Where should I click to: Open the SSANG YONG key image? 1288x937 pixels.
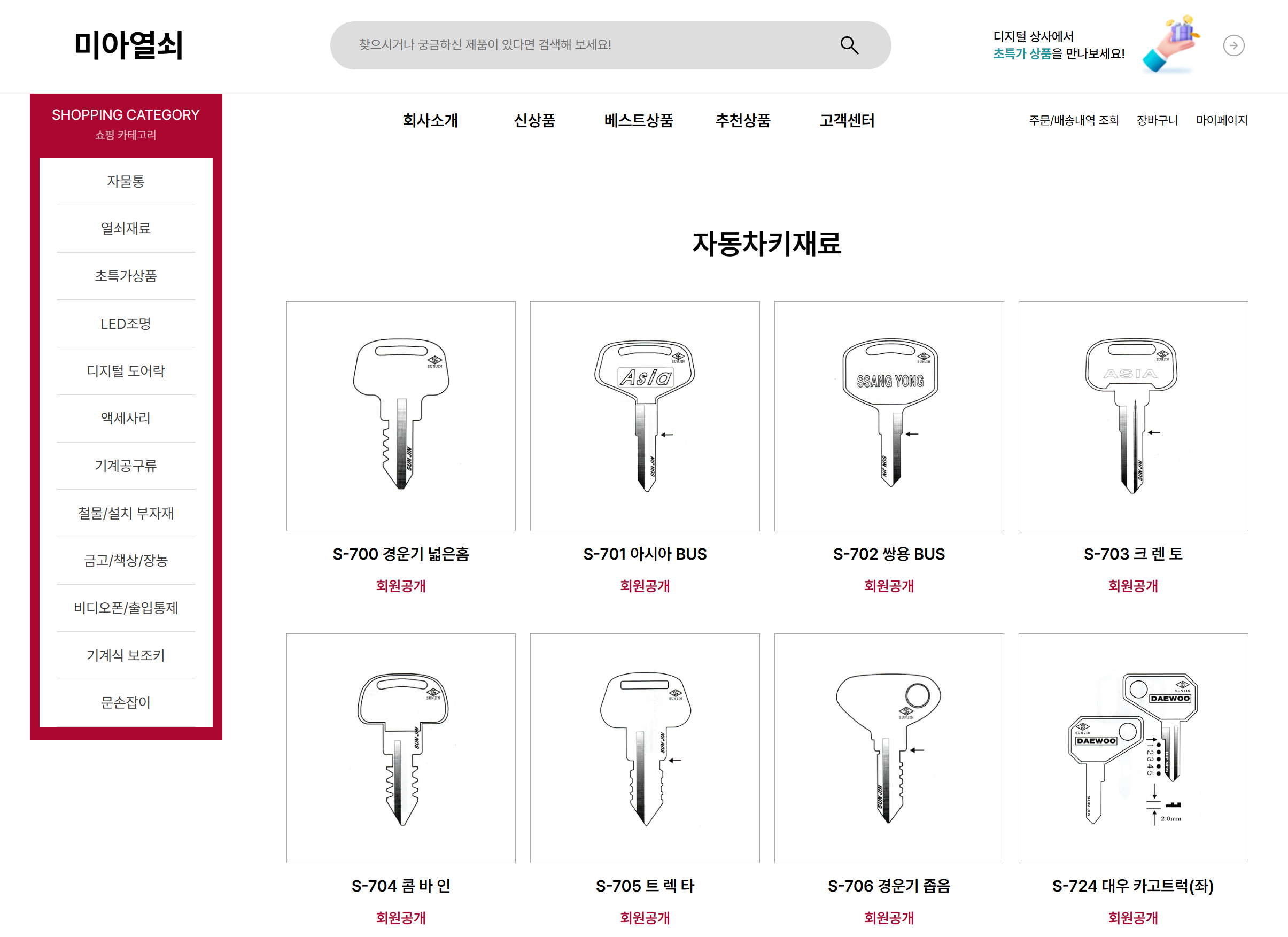tap(889, 416)
